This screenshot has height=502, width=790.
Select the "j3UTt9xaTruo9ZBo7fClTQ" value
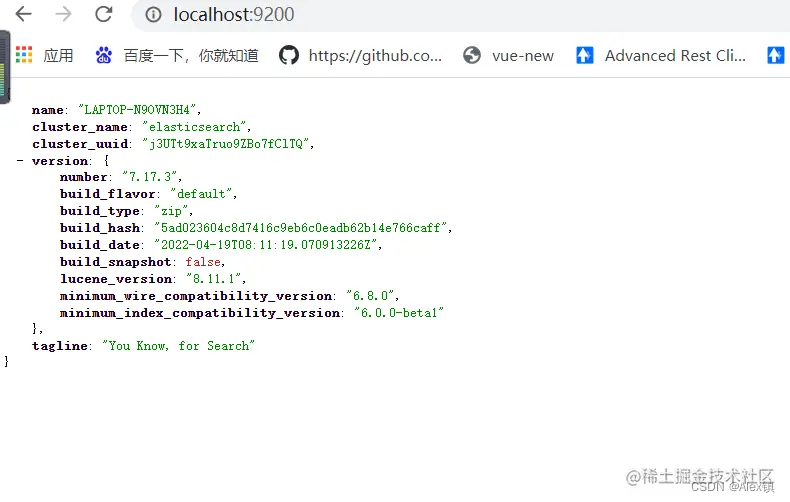[x=226, y=144]
